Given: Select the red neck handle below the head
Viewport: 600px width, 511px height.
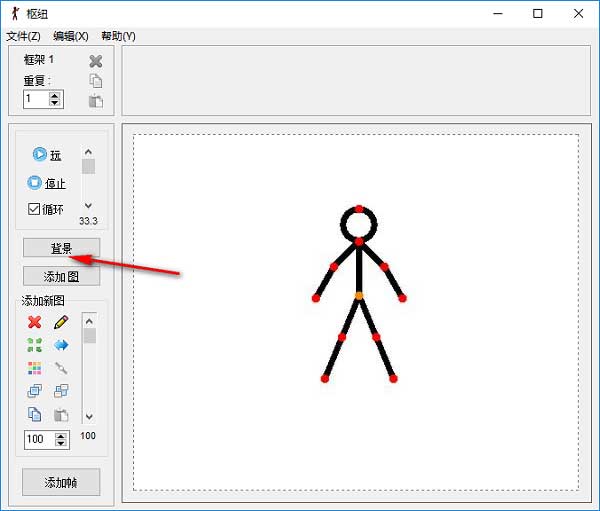Looking at the screenshot, I should [x=359, y=242].
